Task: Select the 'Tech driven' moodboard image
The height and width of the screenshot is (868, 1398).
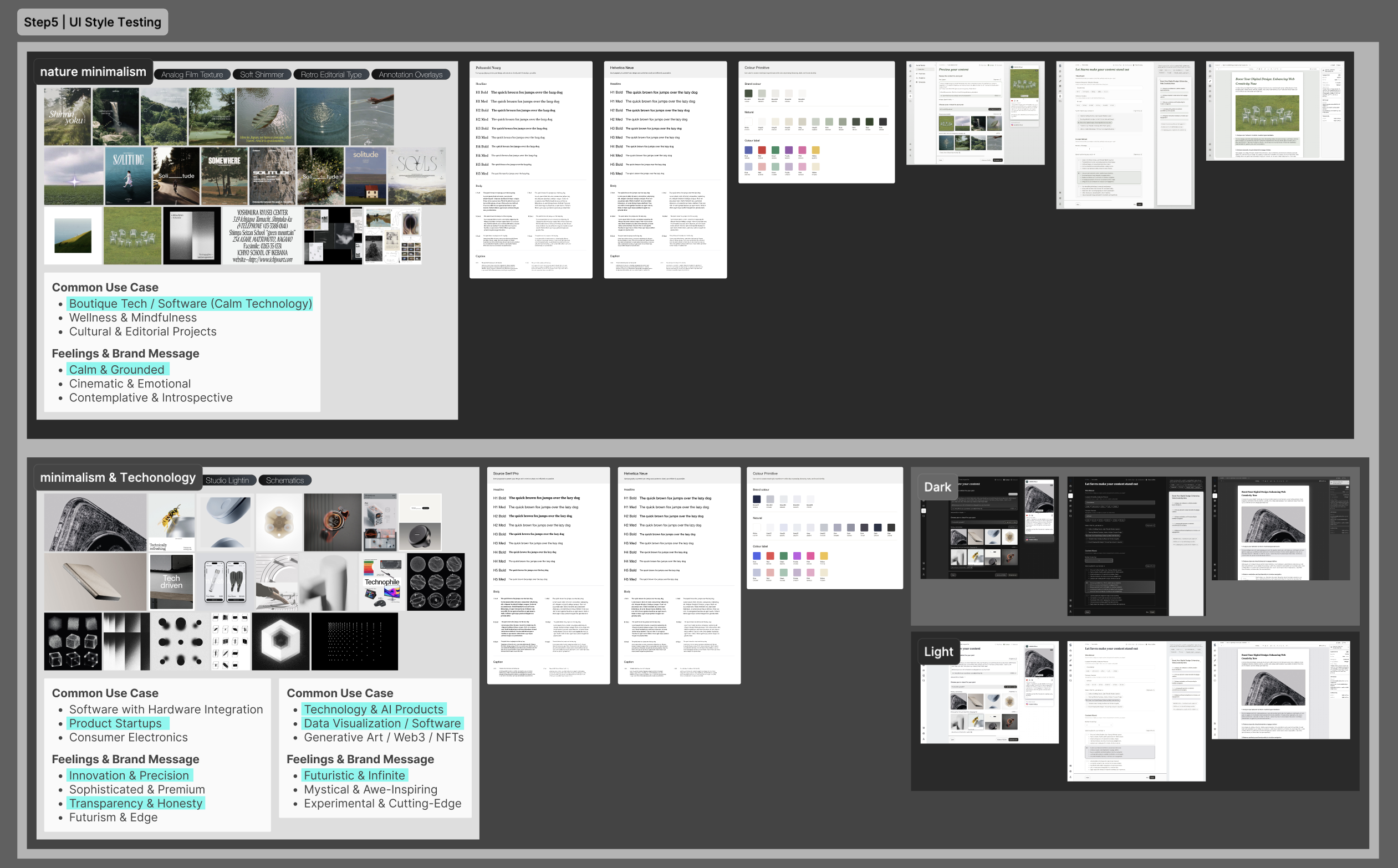Action: click(x=171, y=581)
